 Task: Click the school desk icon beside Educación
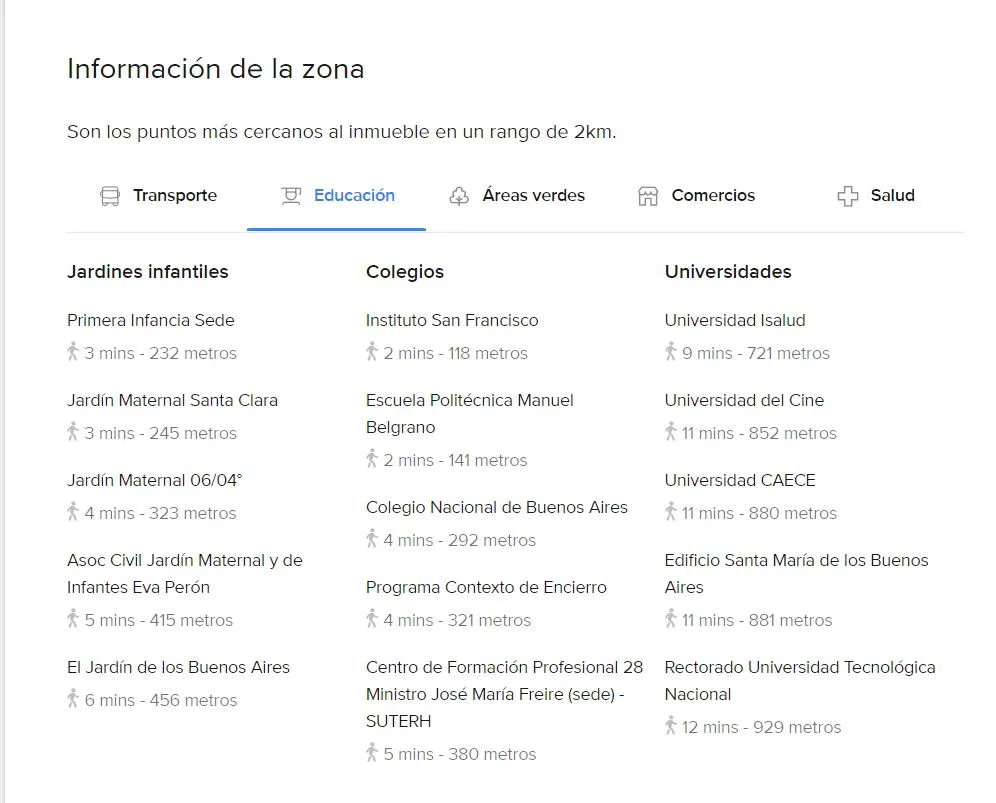(291, 196)
